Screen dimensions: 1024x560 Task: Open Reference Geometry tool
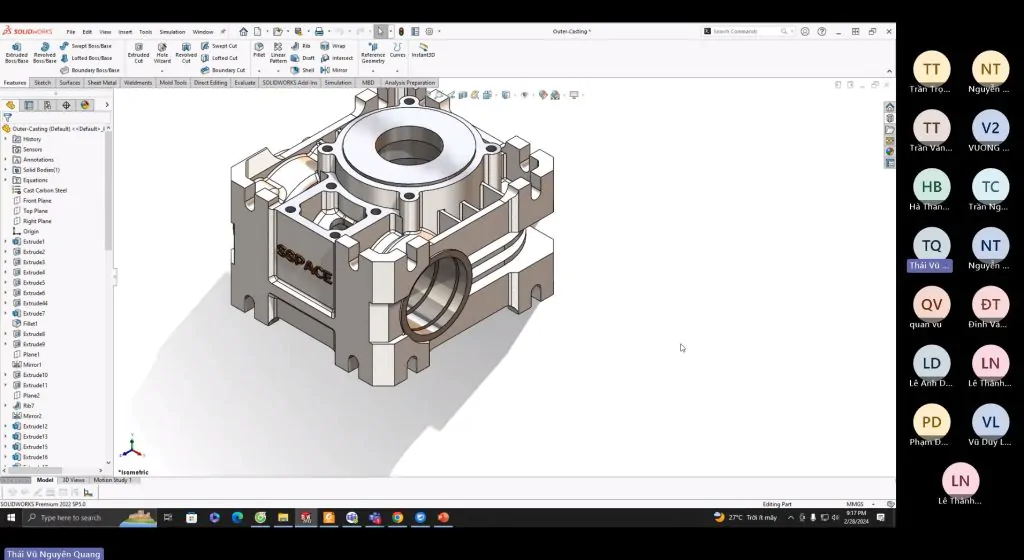[373, 53]
